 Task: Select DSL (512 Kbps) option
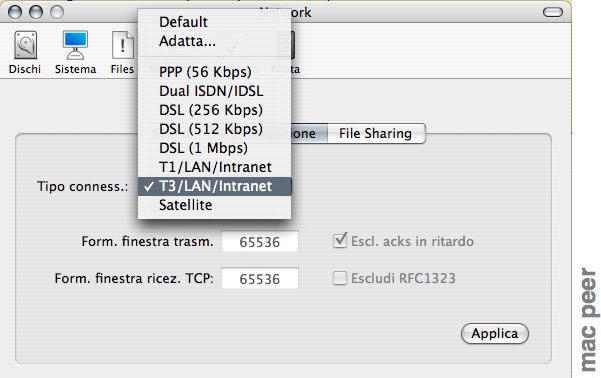214,129
